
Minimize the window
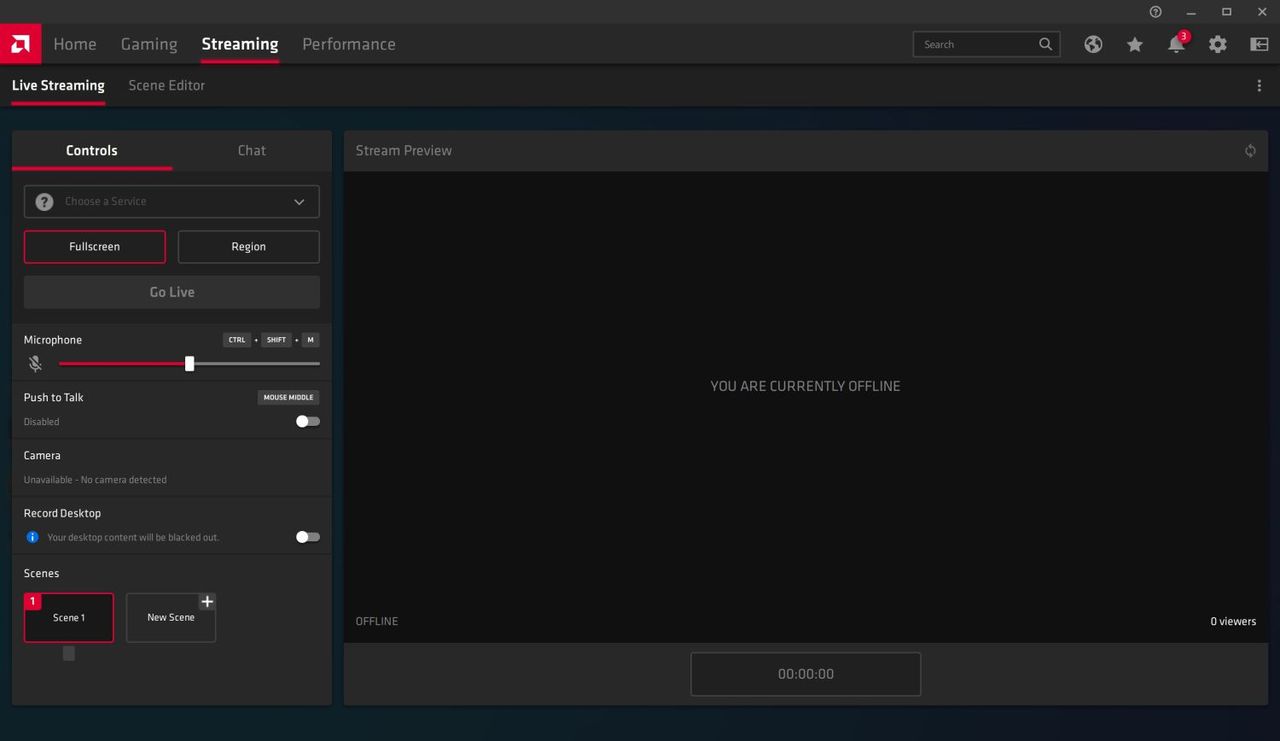coord(1191,12)
